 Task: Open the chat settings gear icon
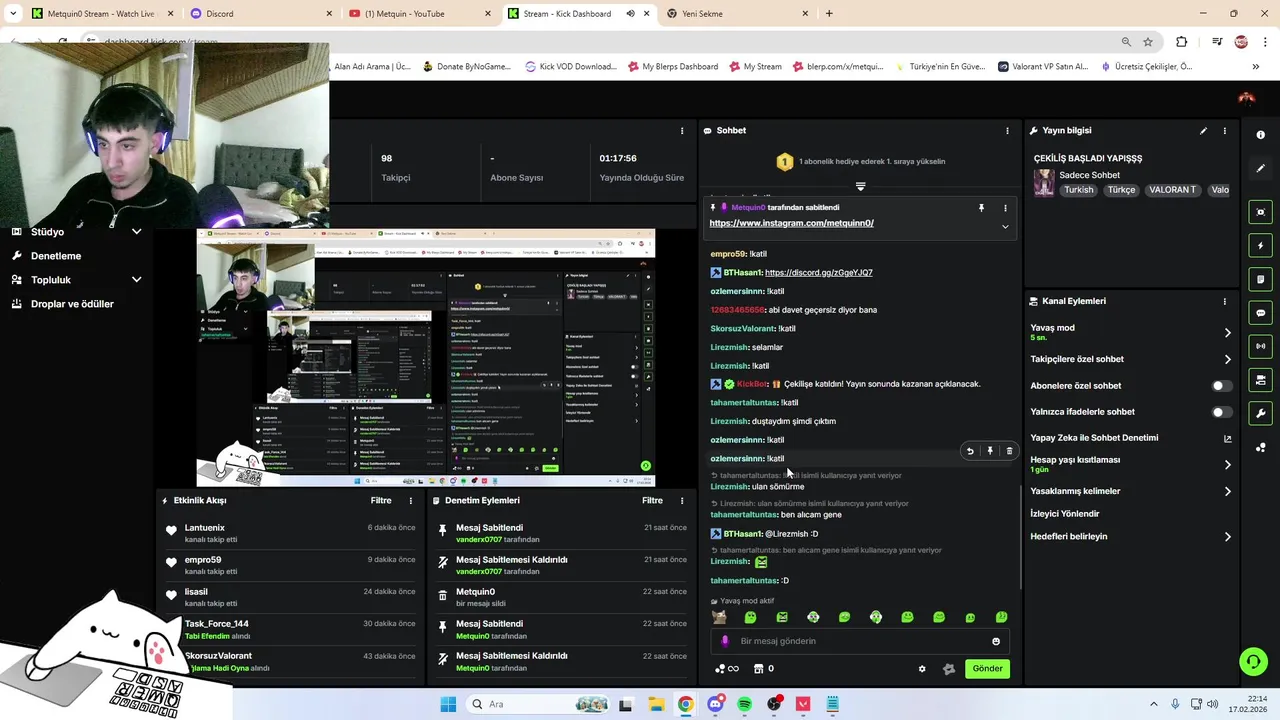[922, 669]
